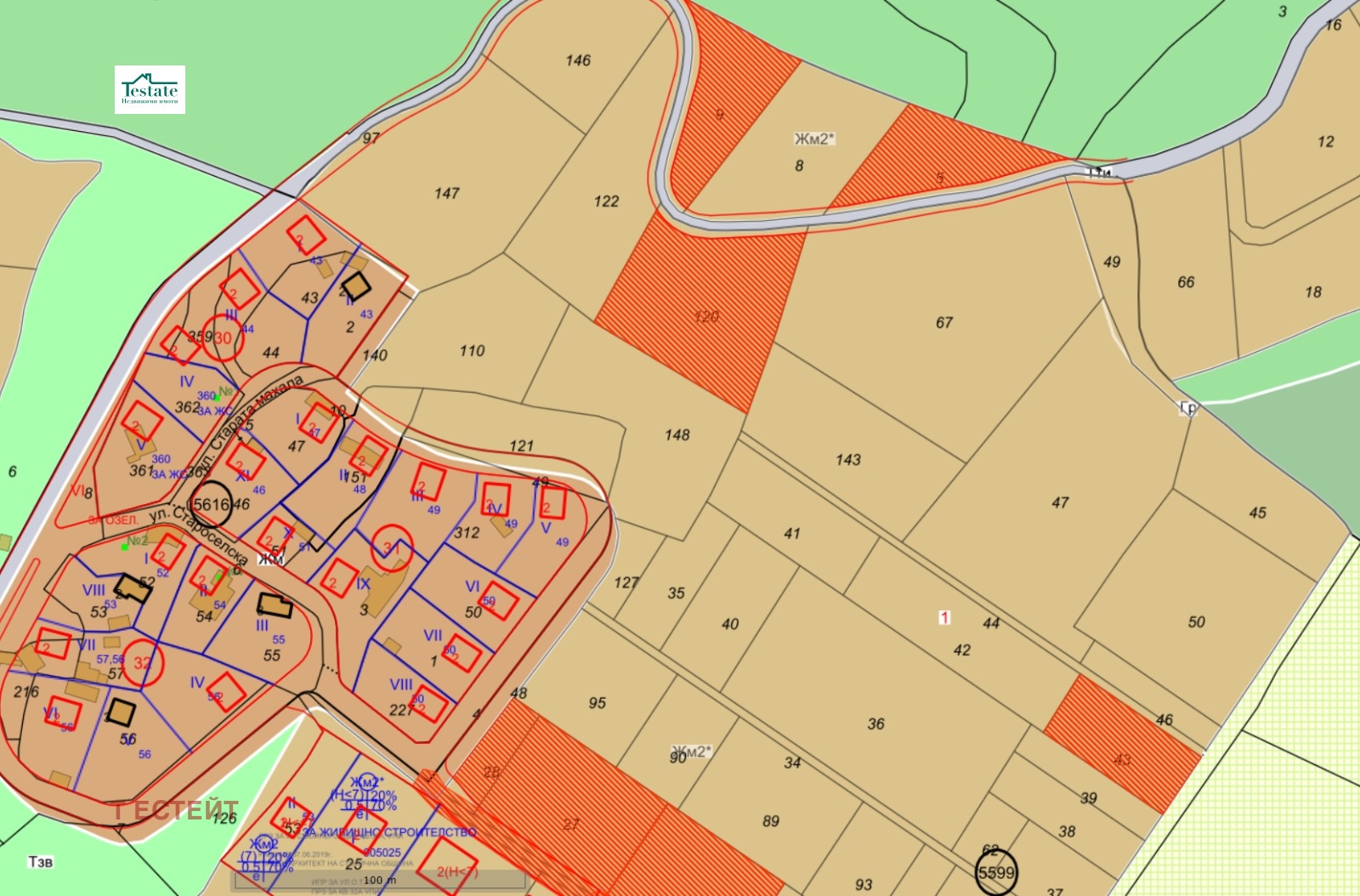Select parcel 147 on the map

(x=446, y=194)
